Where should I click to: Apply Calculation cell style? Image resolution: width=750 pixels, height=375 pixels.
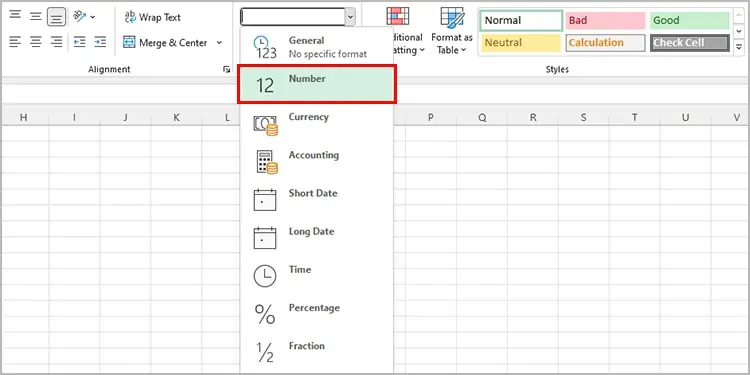[x=606, y=43]
